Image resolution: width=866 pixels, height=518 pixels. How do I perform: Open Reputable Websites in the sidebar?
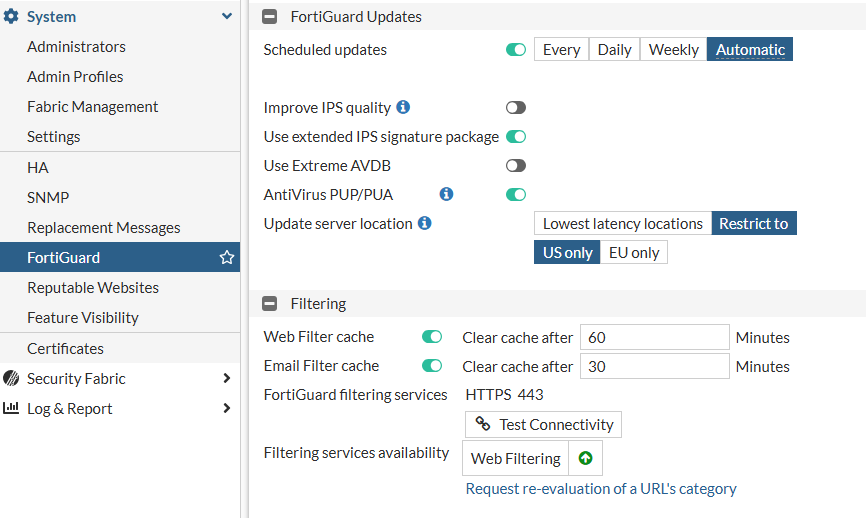pos(93,288)
